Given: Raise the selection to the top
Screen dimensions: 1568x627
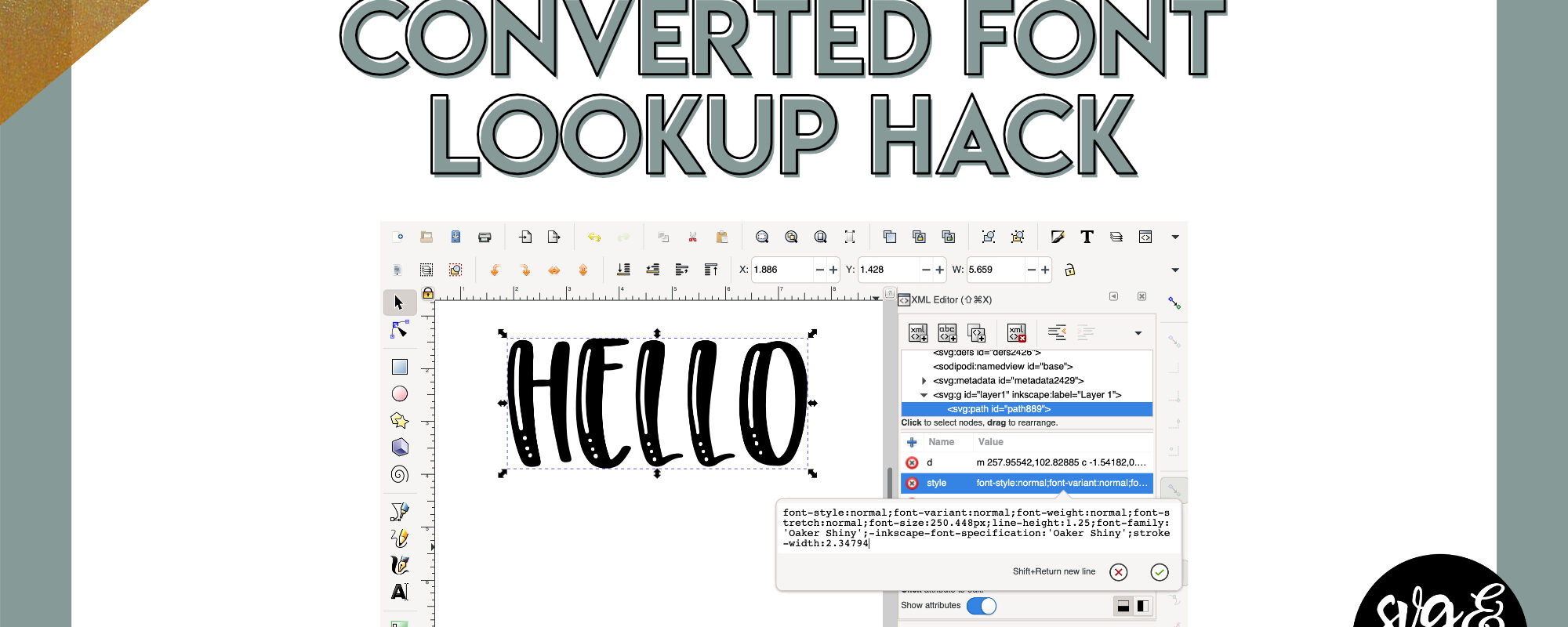Looking at the screenshot, I should (x=711, y=270).
